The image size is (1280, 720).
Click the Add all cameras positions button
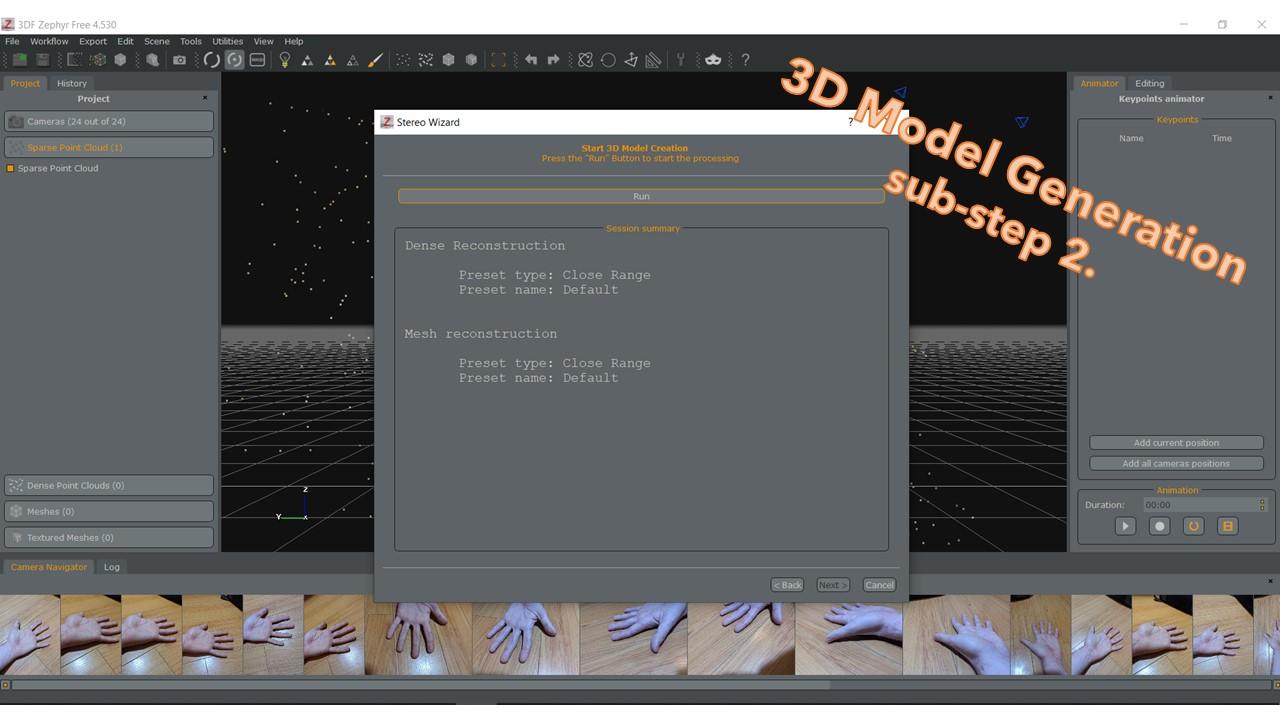point(1176,464)
